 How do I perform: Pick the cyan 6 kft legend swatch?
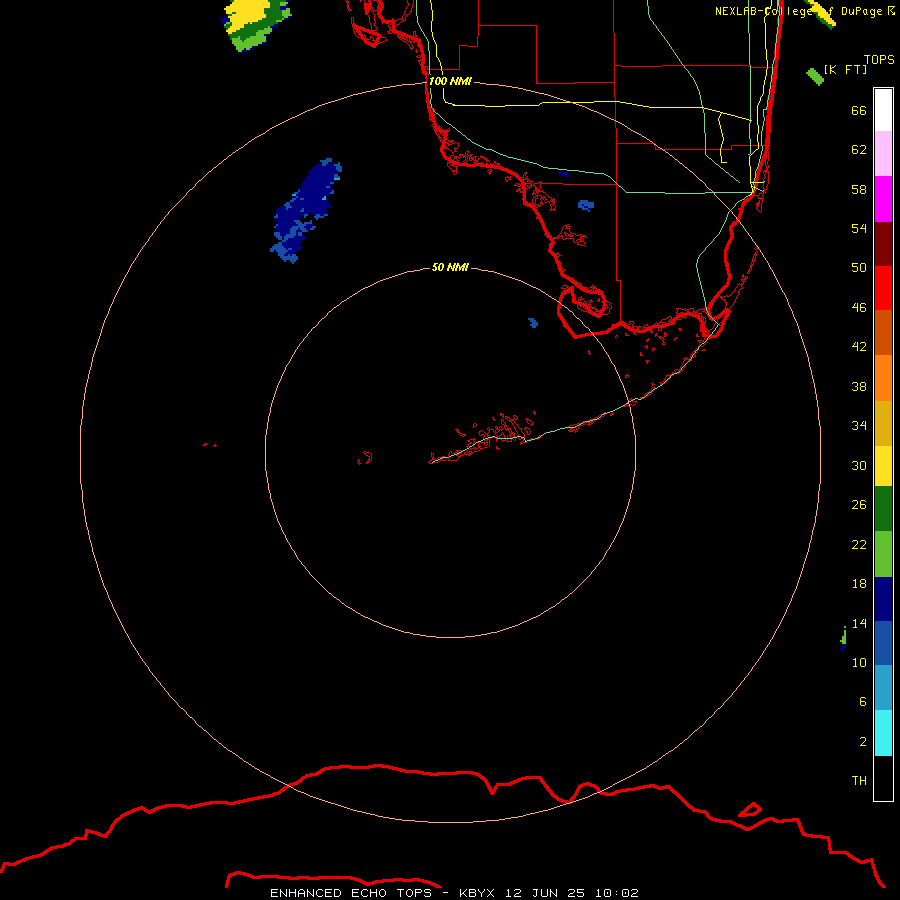point(883,733)
